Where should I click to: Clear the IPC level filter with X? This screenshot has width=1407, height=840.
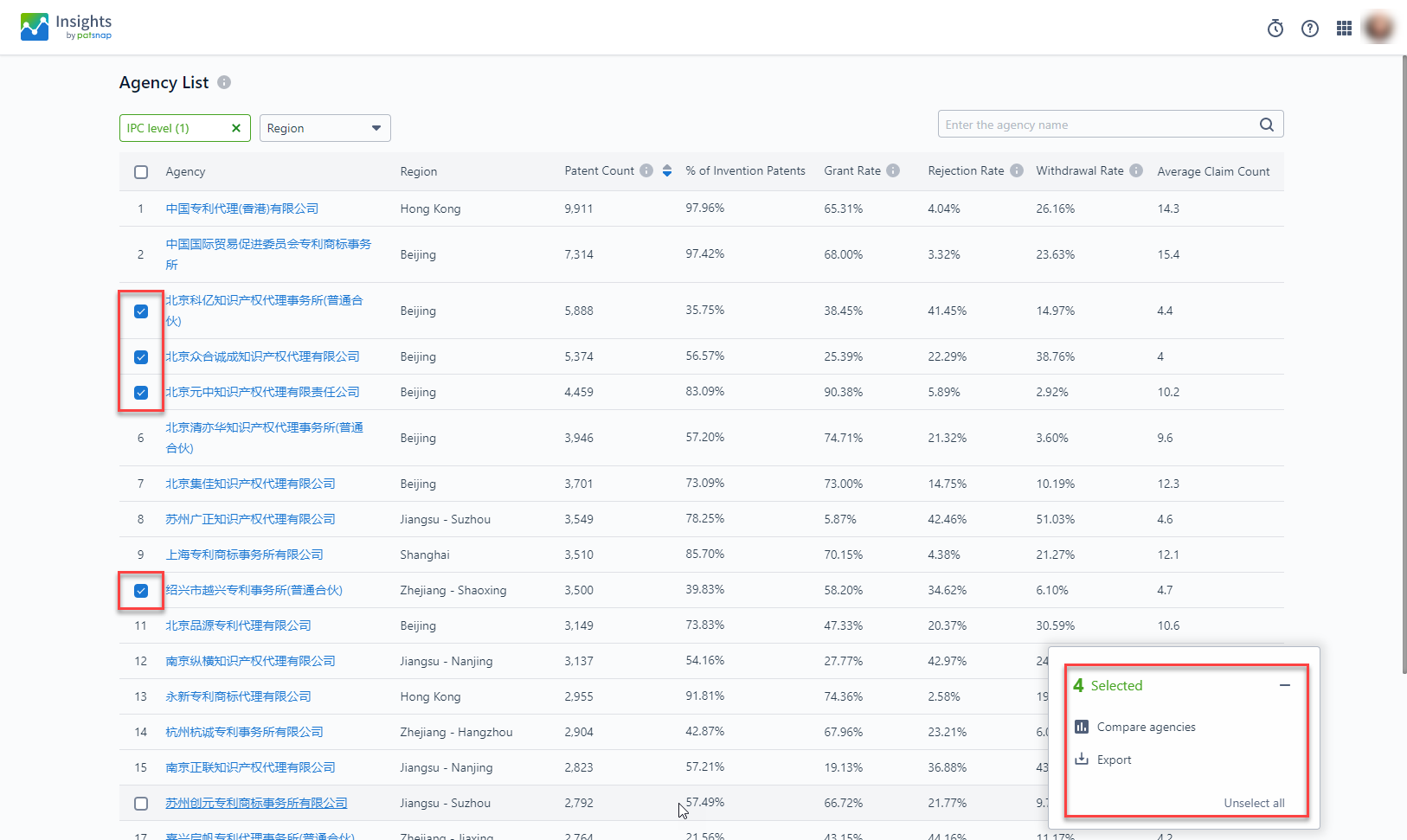point(235,128)
